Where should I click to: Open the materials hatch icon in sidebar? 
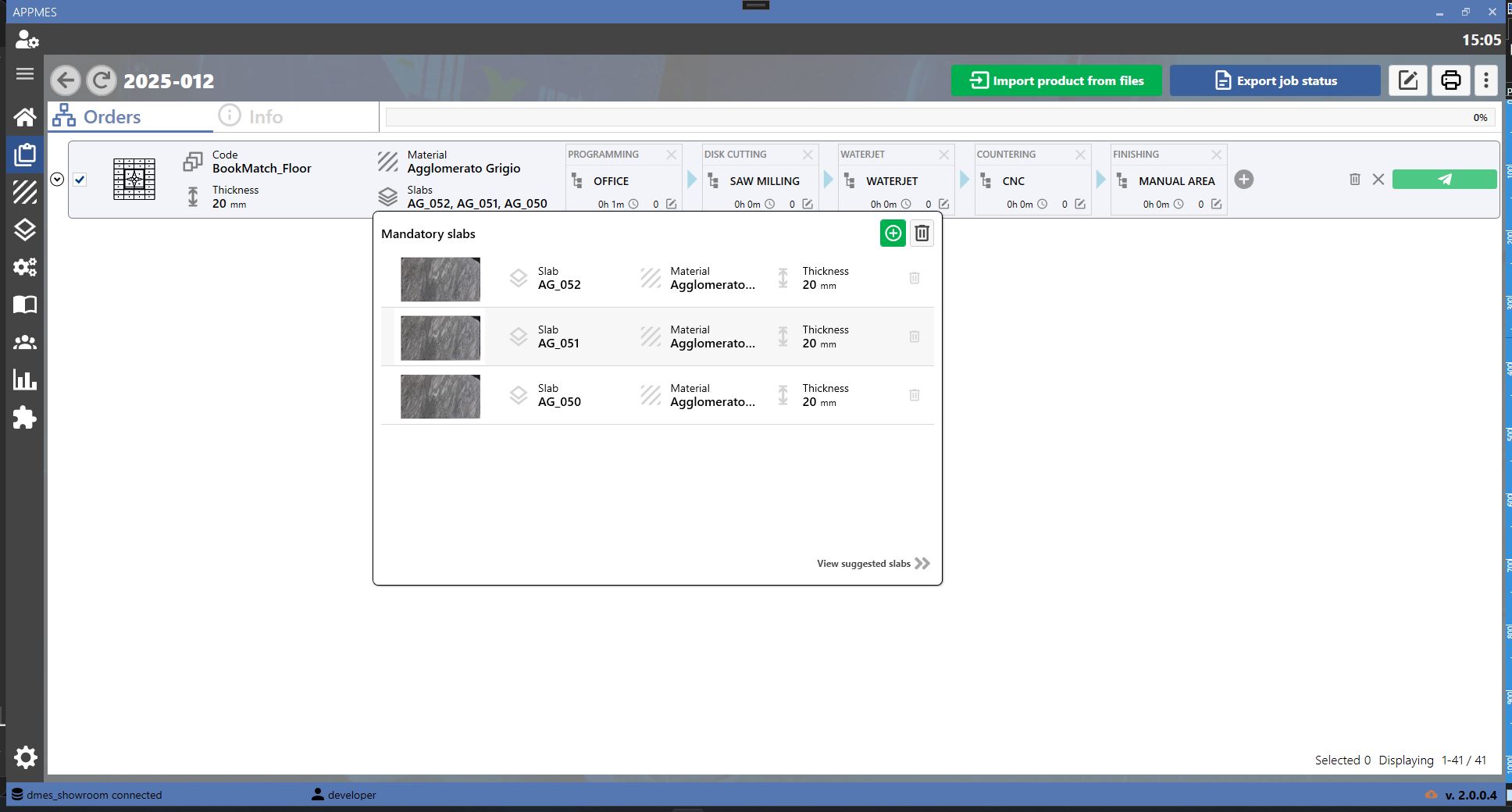point(25,192)
